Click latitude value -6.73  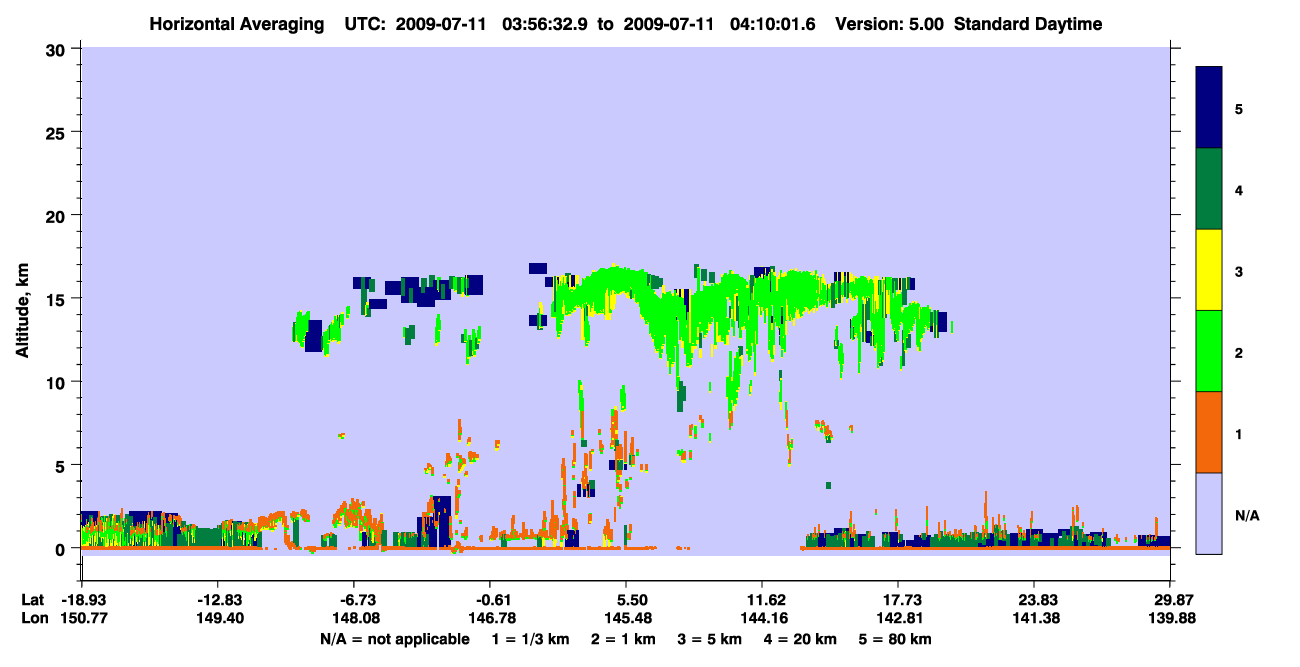[x=356, y=600]
